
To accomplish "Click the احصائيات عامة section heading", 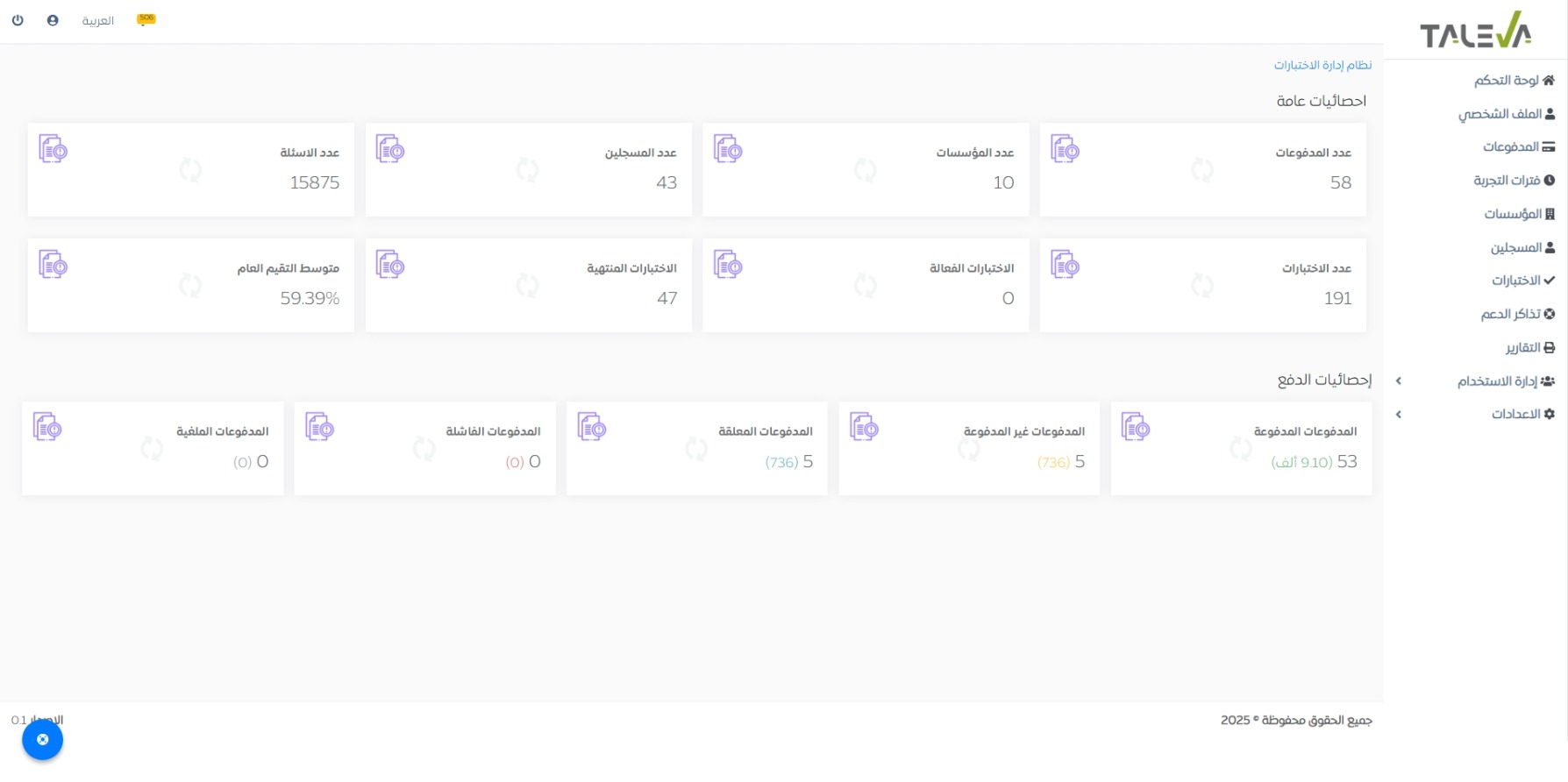I will 1322,102.
